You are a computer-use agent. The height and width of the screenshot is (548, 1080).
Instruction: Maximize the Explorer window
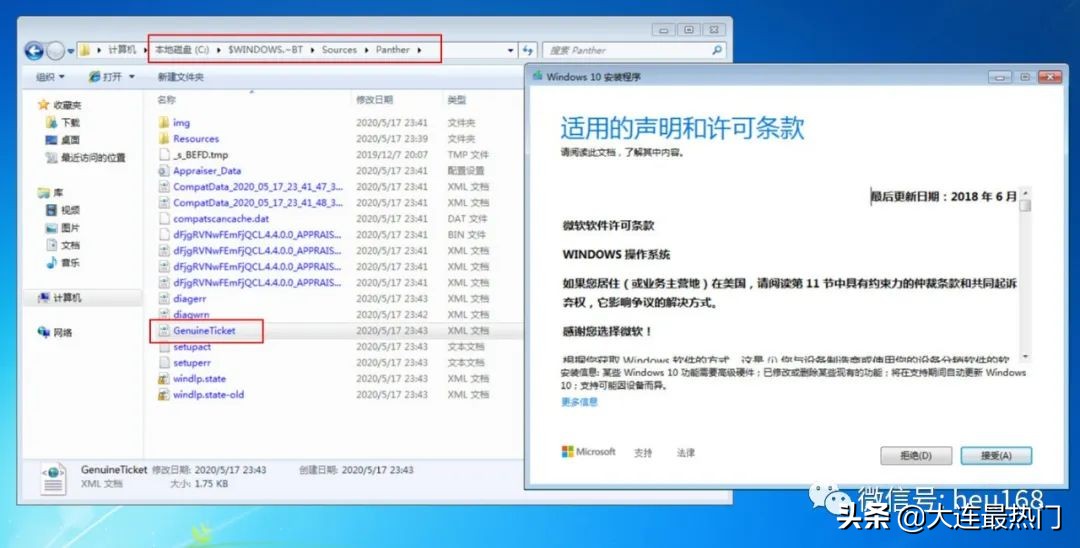(689, 30)
